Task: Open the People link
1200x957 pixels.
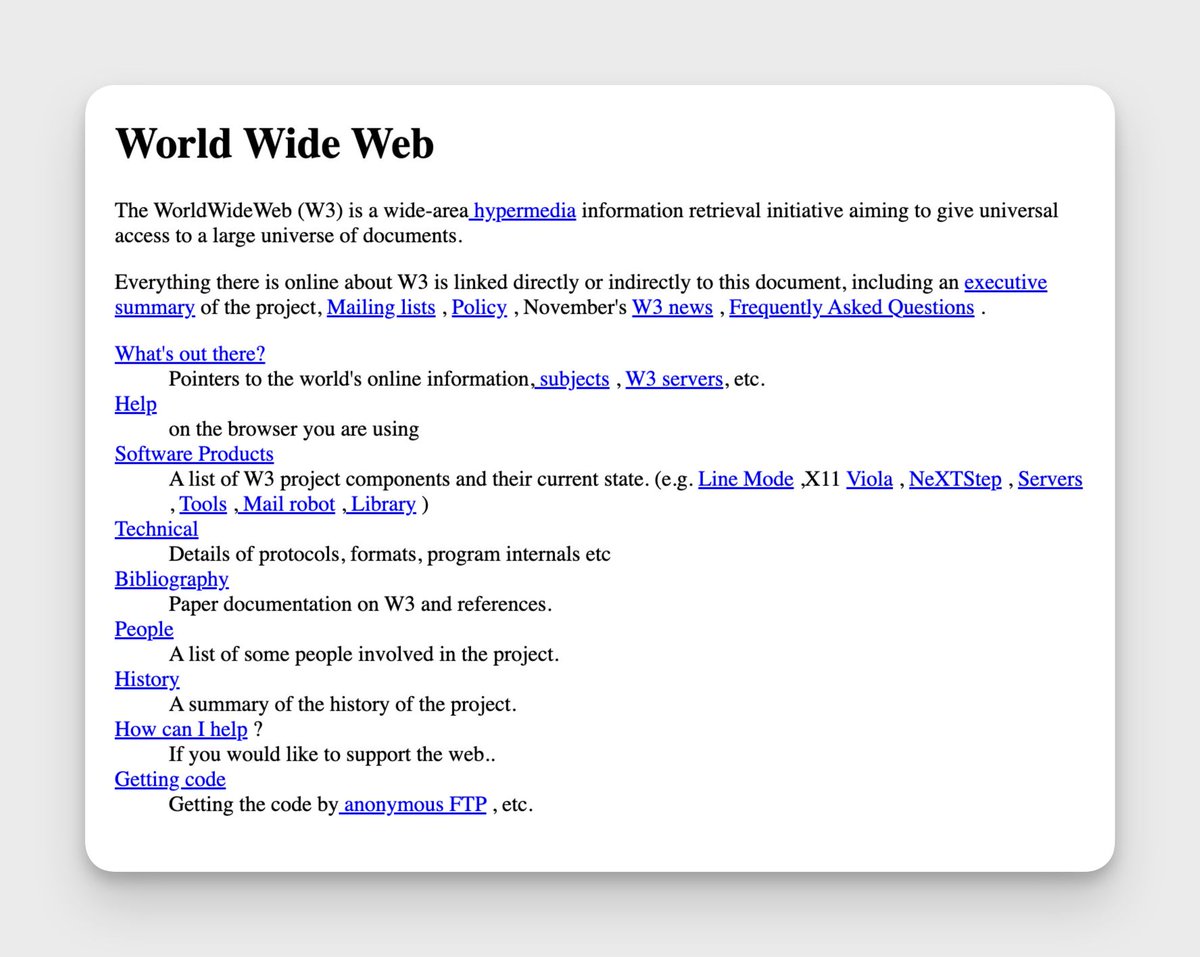Action: click(144, 630)
